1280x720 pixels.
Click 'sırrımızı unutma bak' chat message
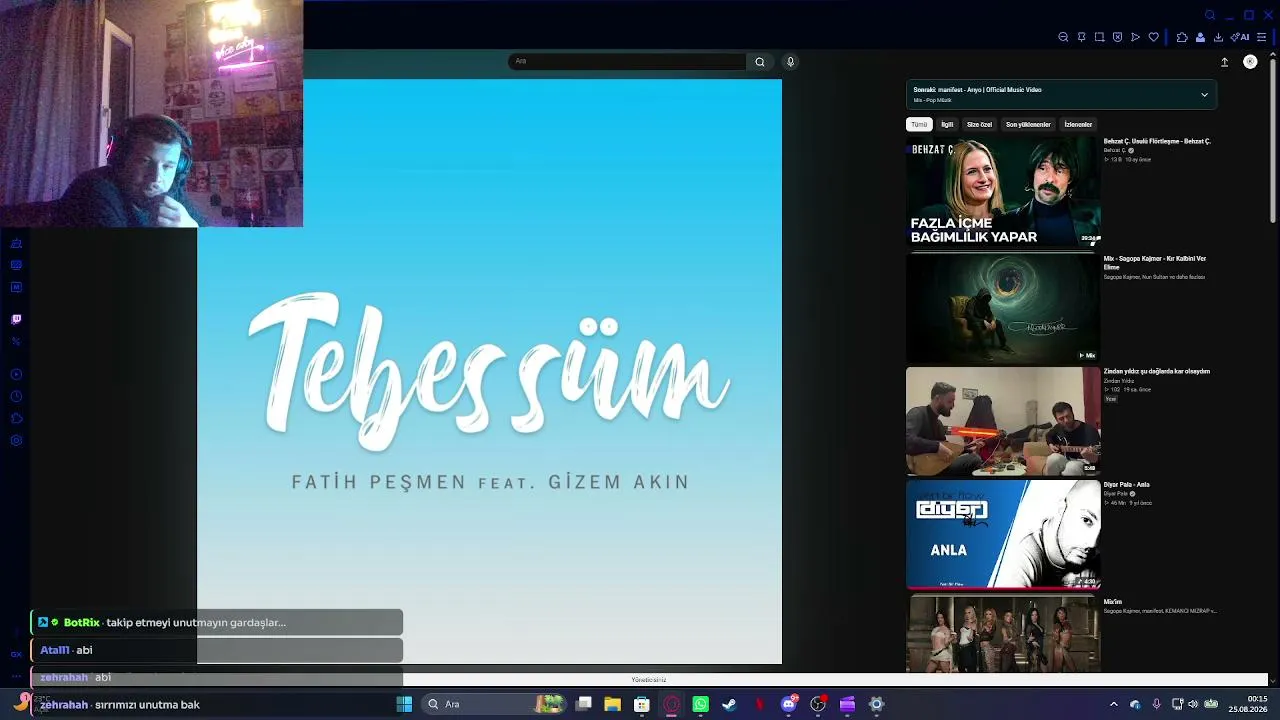coord(149,705)
